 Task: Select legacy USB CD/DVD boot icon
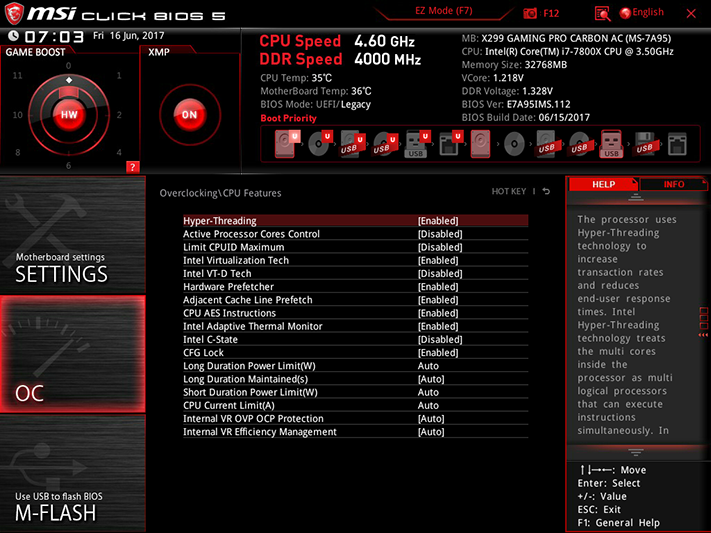click(579, 144)
